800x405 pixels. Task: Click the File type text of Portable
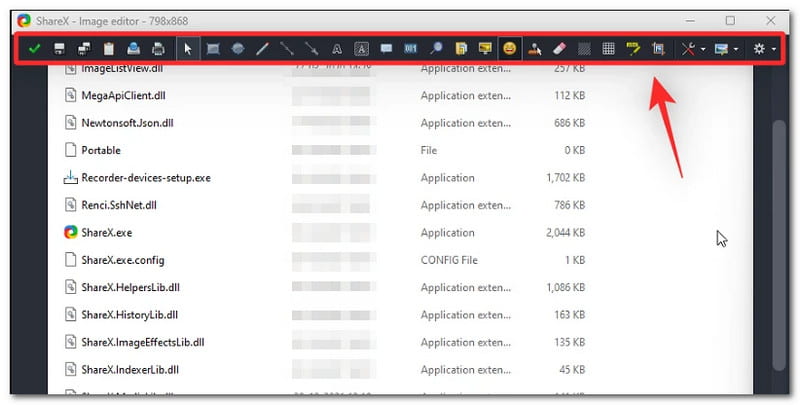(429, 150)
